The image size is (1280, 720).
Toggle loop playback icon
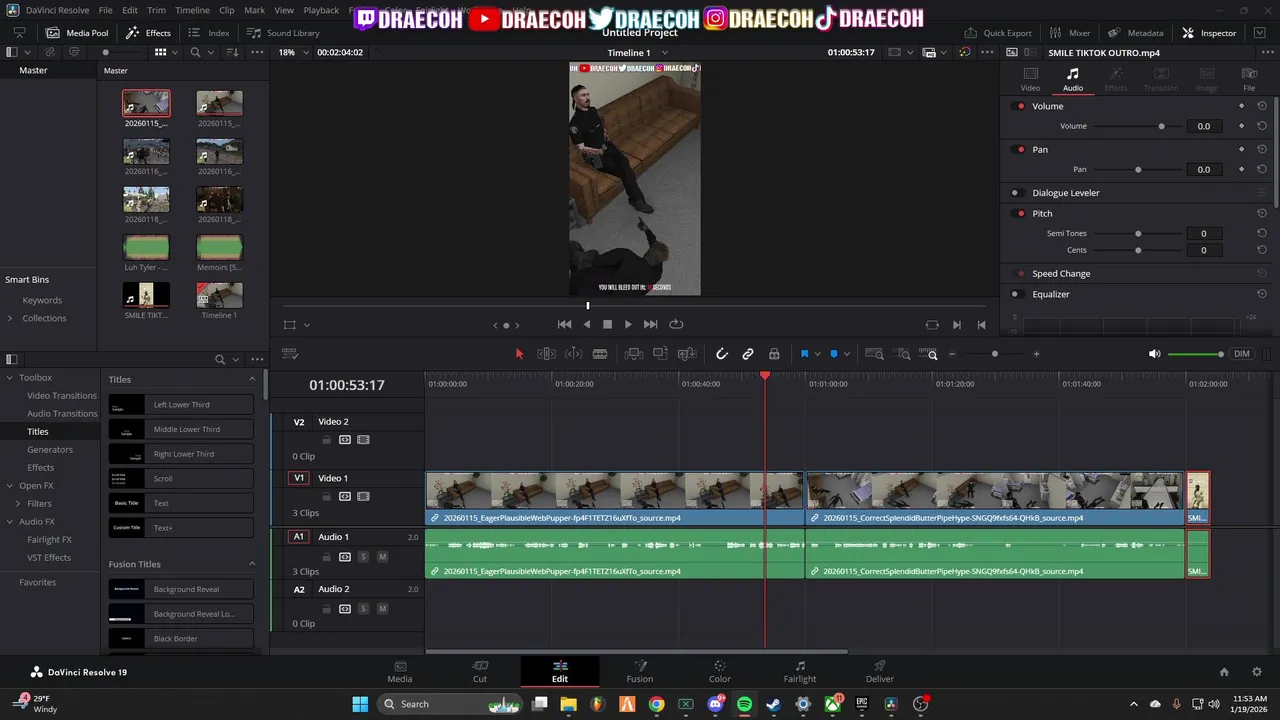pos(676,324)
